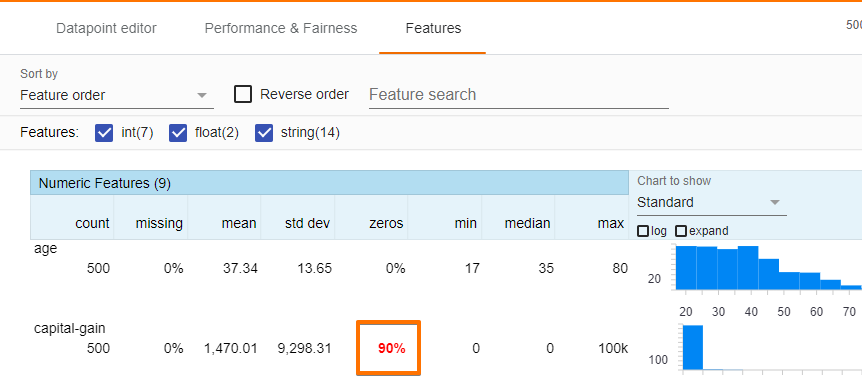Click the age histogram chart
Image resolution: width=862 pixels, height=387 pixels.
click(769, 267)
